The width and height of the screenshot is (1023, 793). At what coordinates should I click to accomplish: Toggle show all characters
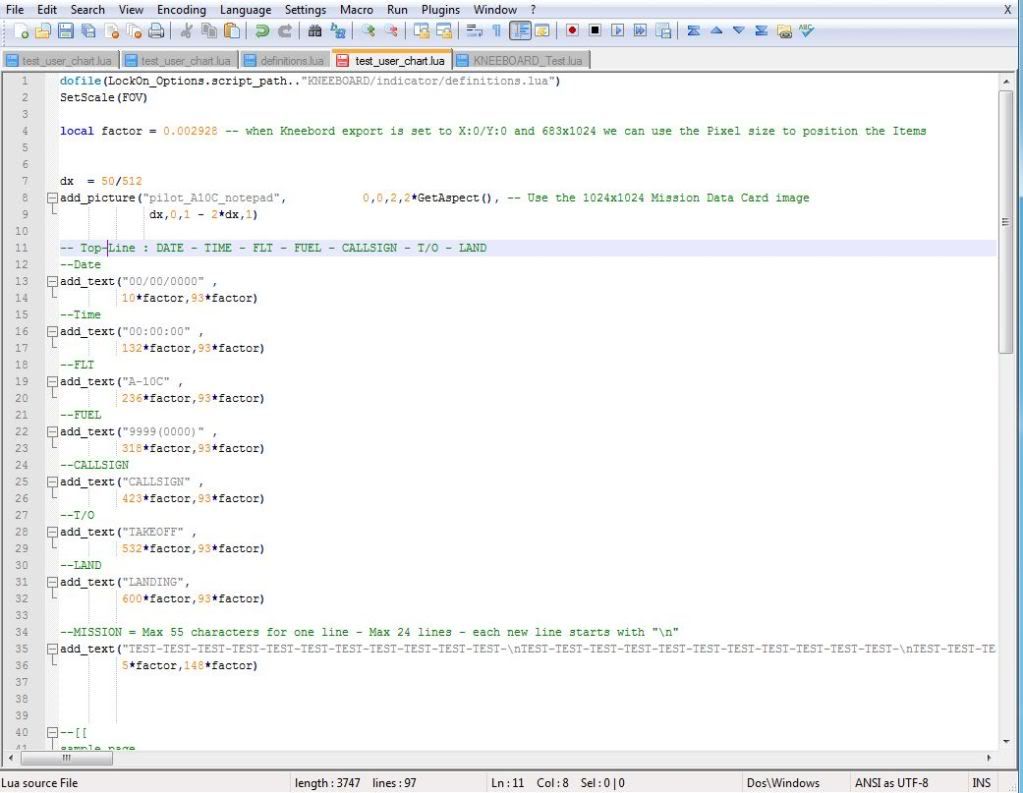[x=498, y=31]
